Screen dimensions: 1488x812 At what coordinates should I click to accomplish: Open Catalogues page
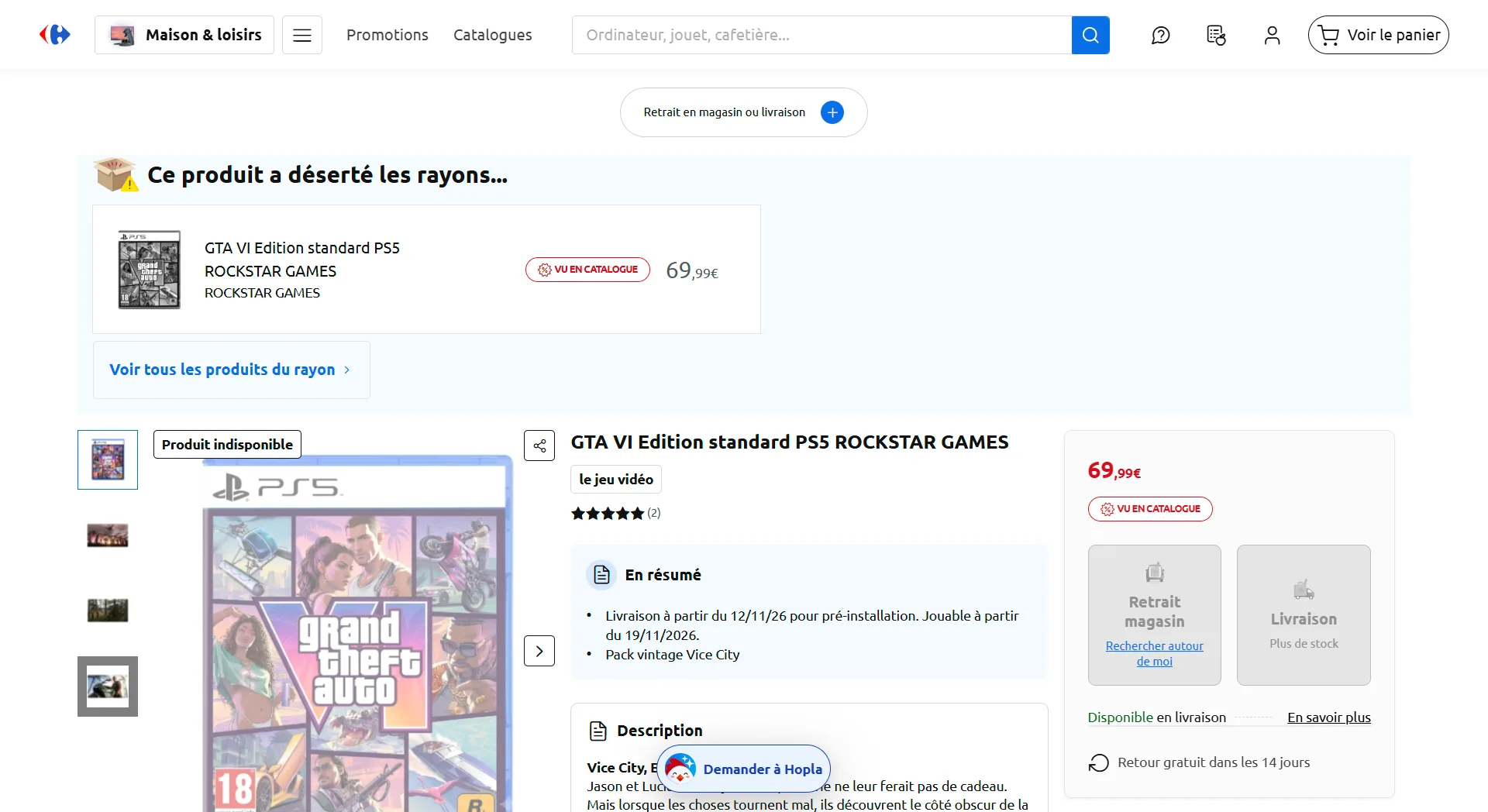pyautogui.click(x=493, y=35)
